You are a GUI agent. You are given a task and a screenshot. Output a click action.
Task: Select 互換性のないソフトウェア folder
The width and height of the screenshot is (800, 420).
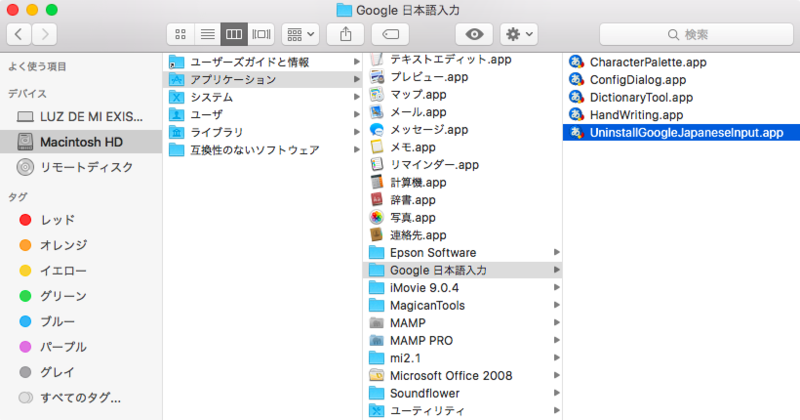point(262,150)
